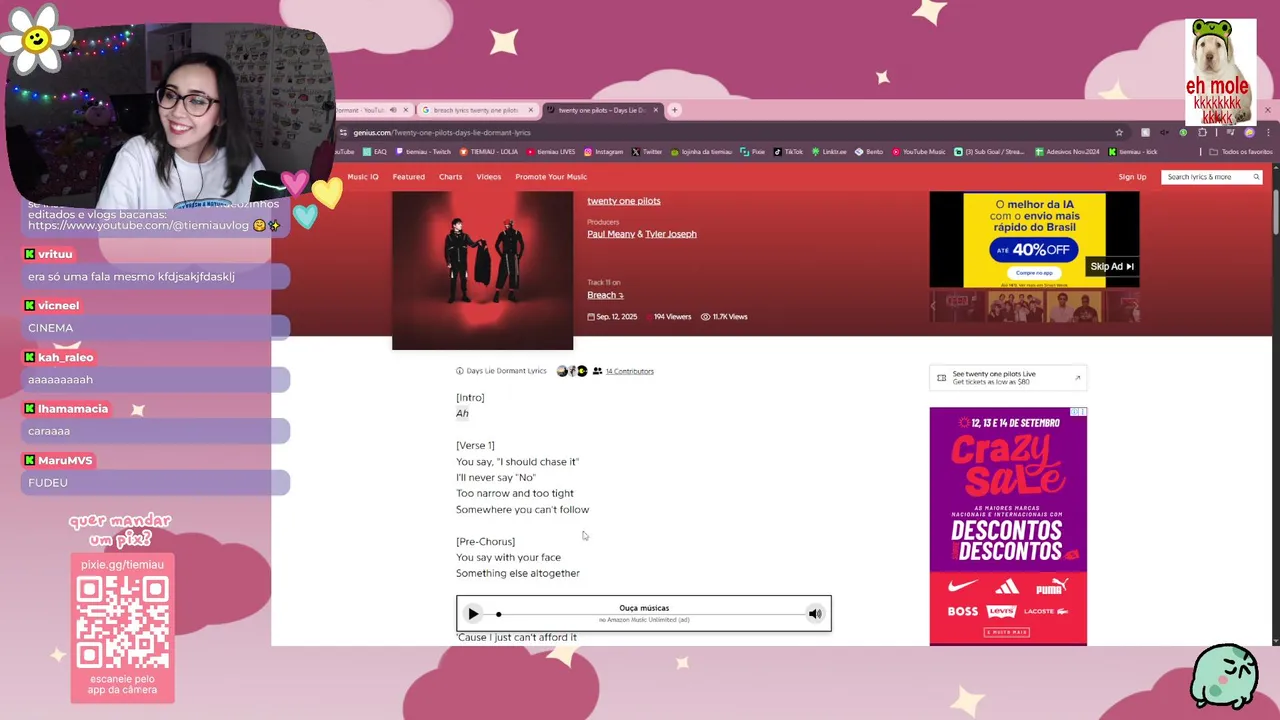
Task: Open the Pixie bookmark
Action: coord(753,152)
